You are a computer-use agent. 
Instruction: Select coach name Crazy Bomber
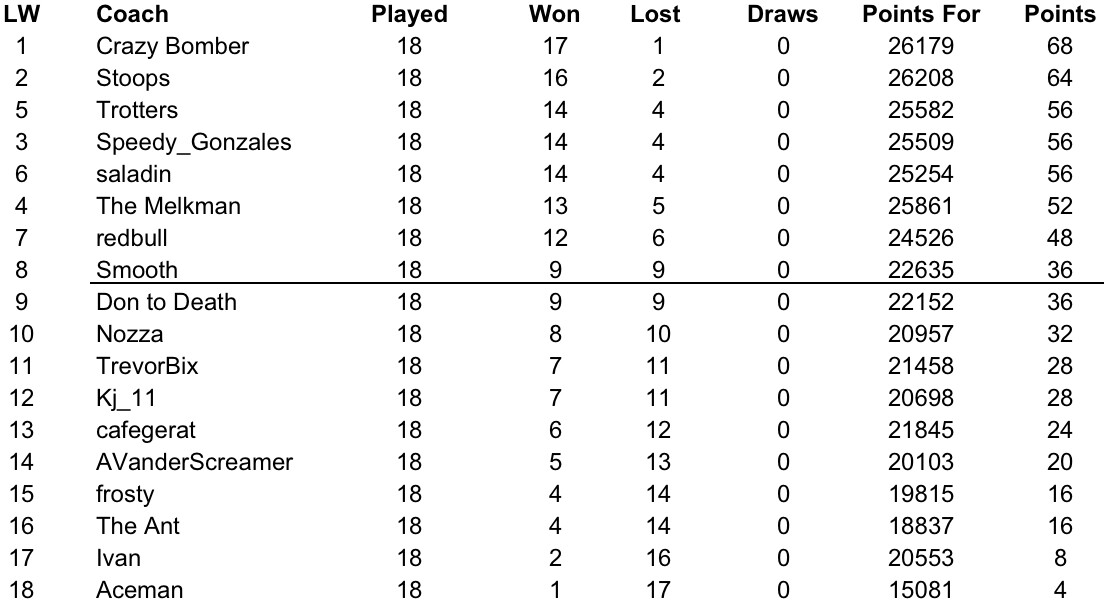click(172, 46)
